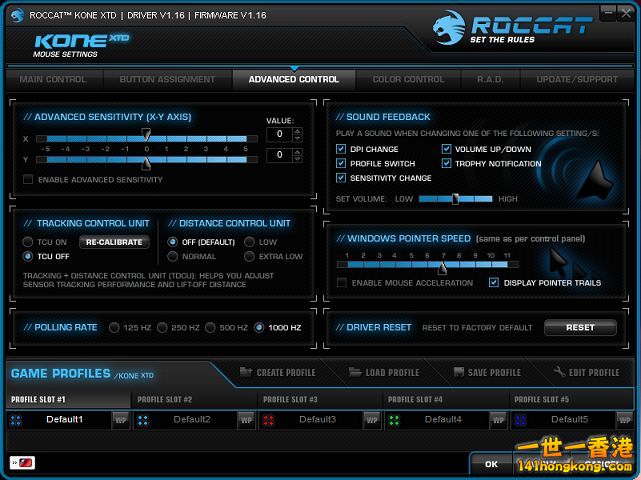641x480 pixels.
Task: Disable Display Pointer Trails checkbox
Action: (x=494, y=283)
